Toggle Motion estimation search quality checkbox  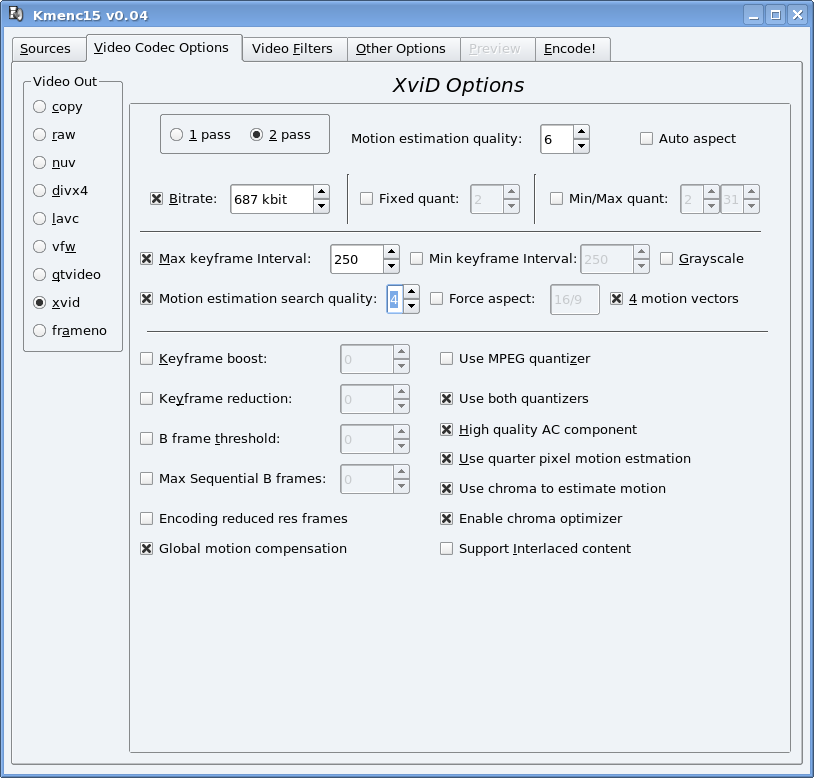[146, 298]
